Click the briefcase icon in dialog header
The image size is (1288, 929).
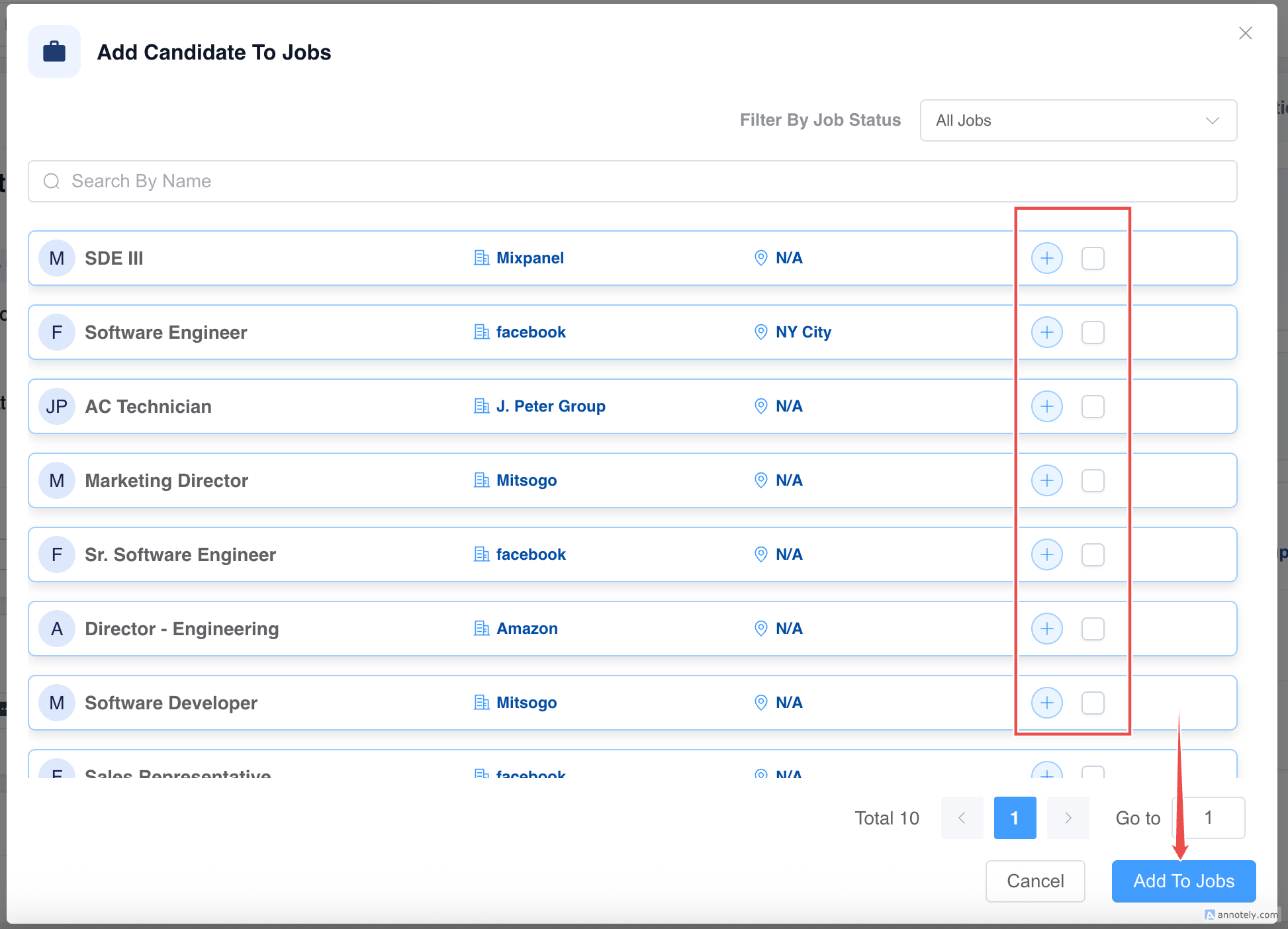54,52
